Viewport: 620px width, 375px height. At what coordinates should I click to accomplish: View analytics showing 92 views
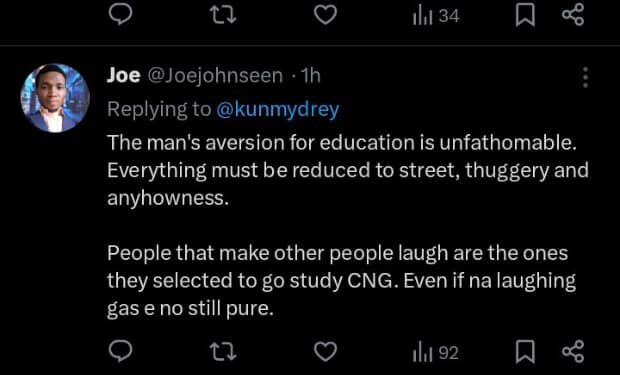click(x=435, y=352)
